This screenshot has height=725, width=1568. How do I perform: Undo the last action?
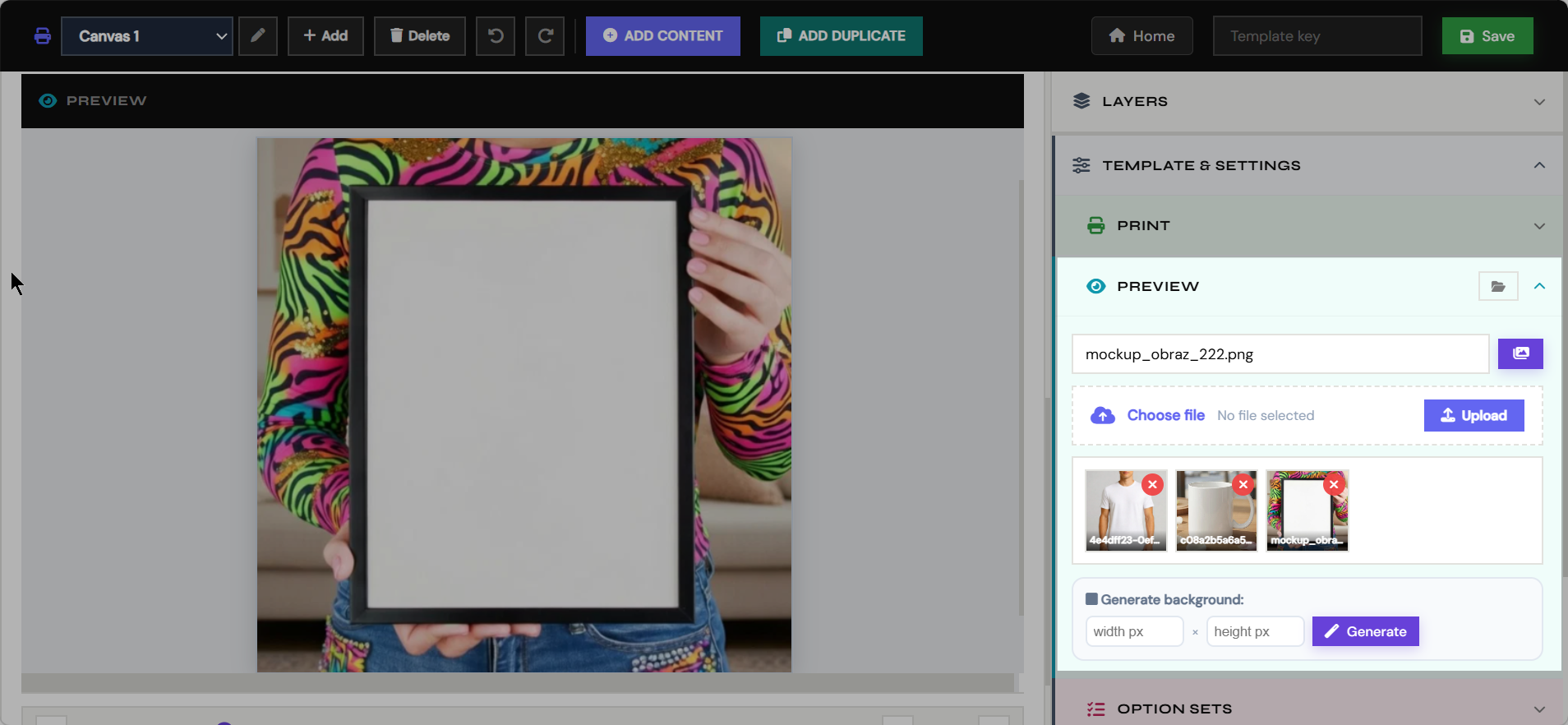tap(496, 36)
